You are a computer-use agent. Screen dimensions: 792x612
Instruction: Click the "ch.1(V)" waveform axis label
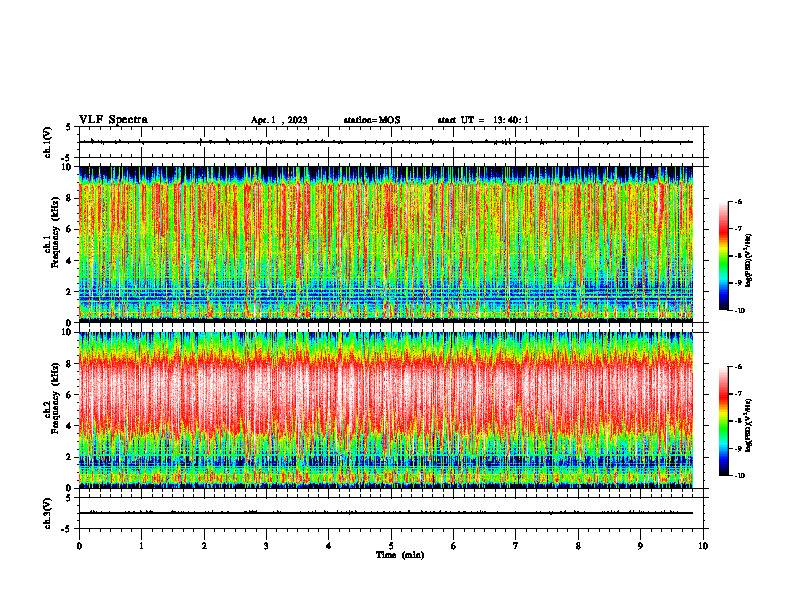48,142
